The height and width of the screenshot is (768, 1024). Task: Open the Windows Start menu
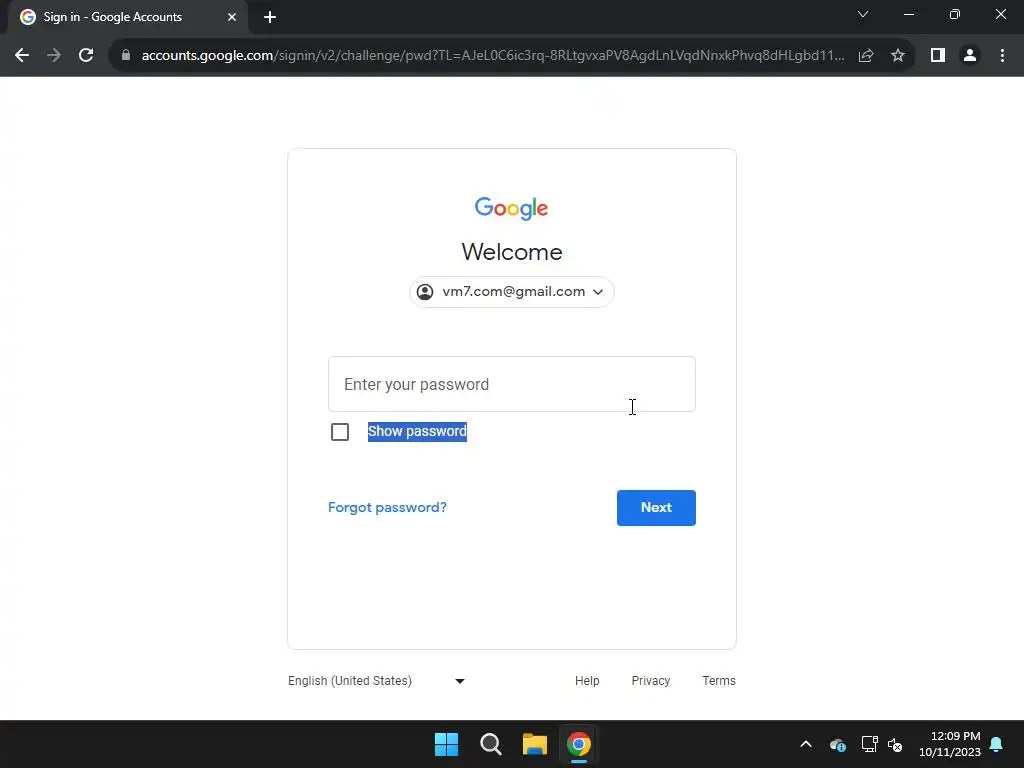447,744
